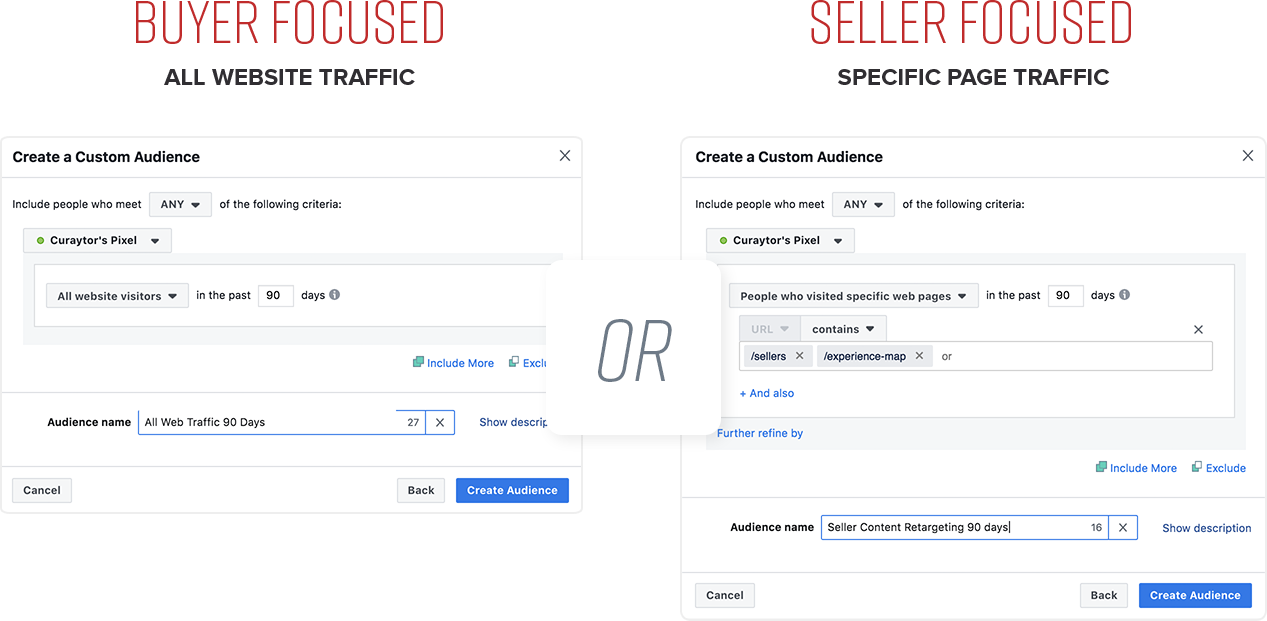Viewport: 1267px width, 621px height.
Task: Remove the /experience-map URL tag
Action: (x=919, y=356)
